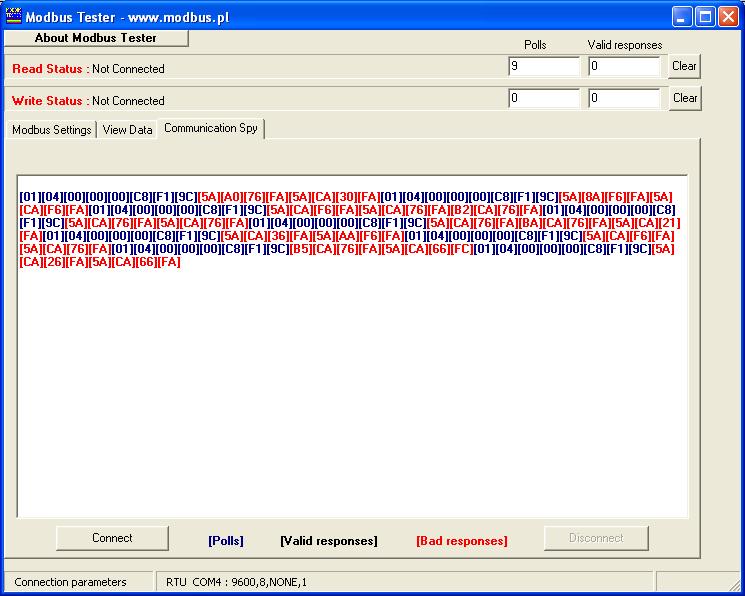Viewport: 745px width, 596px height.
Task: Click the red [FC] byte in spy log
Action: (462, 249)
